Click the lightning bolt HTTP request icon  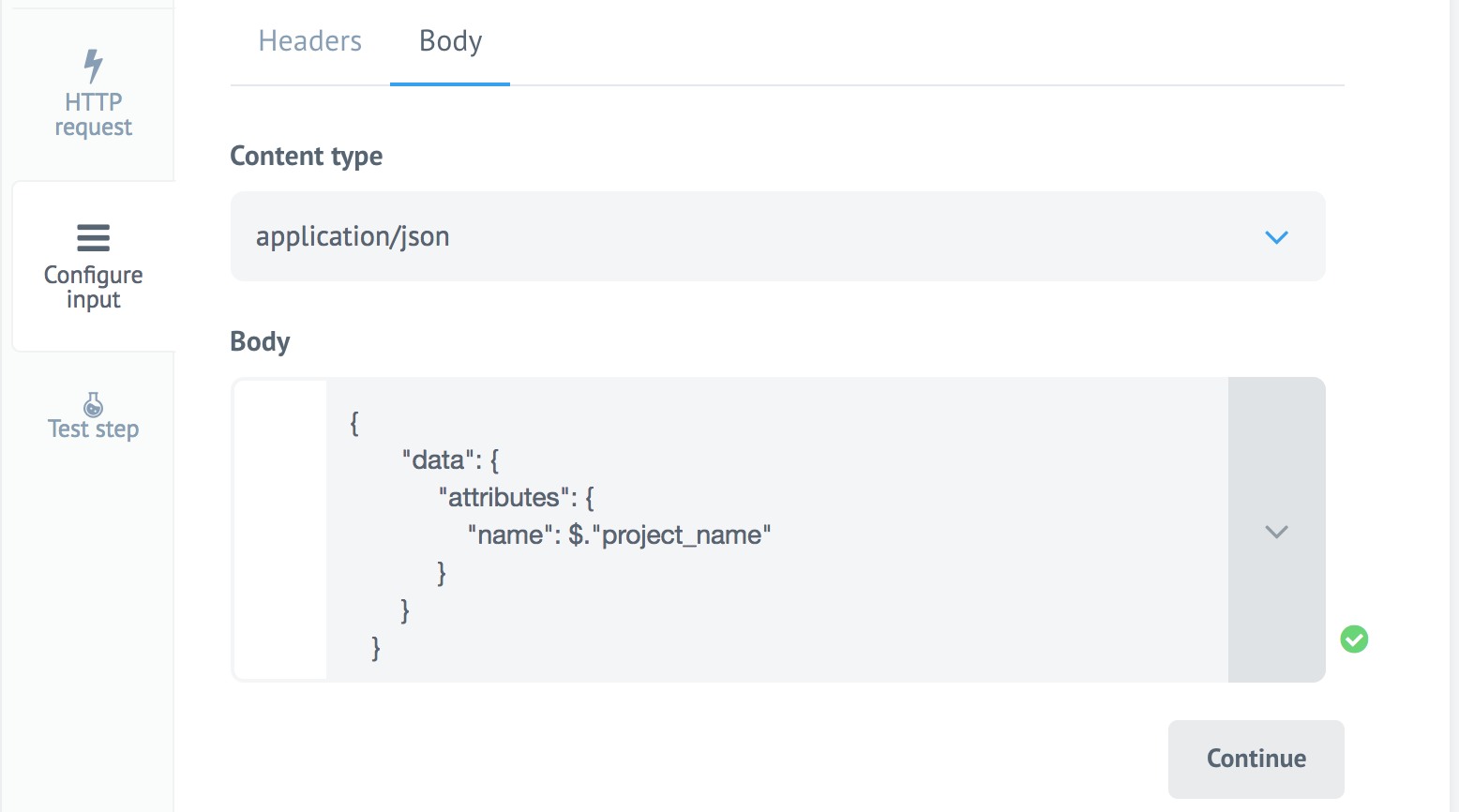93,66
